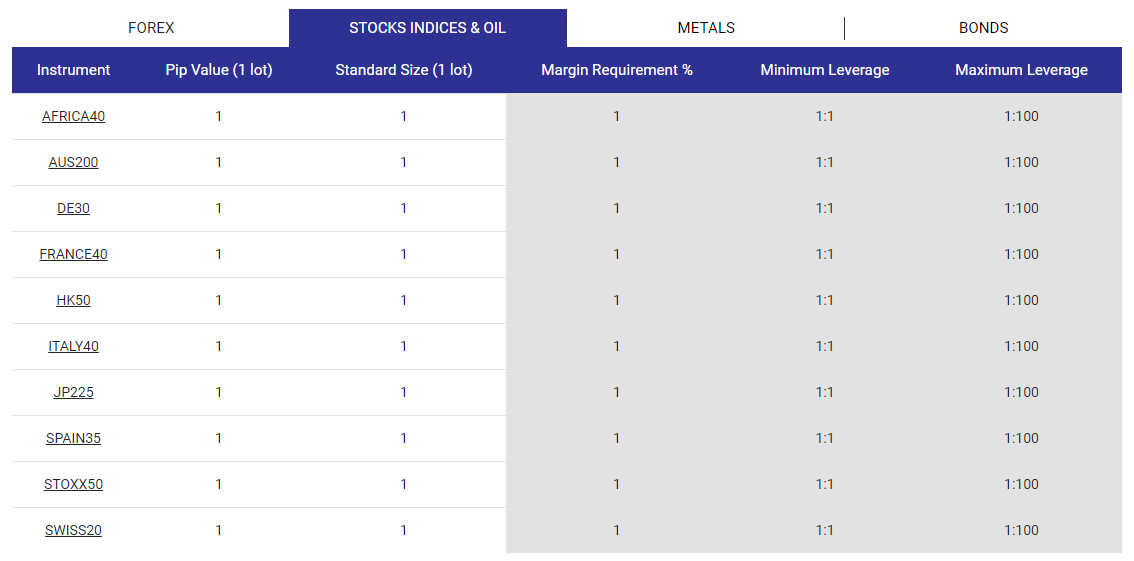Select AFRICA40 pip value cell
The width and height of the screenshot is (1134, 561).
coord(218,116)
